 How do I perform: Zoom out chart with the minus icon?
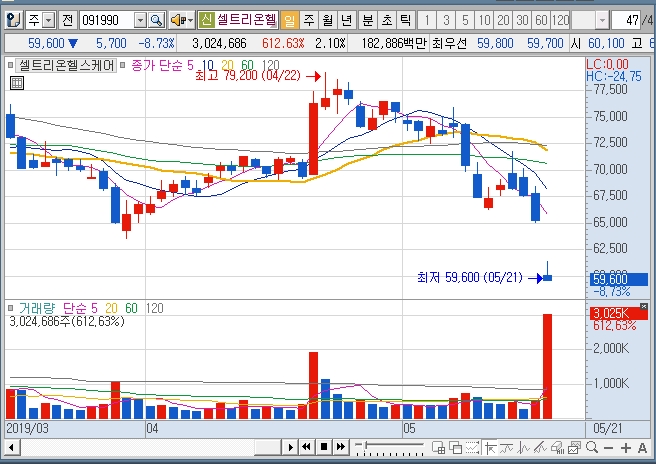pyautogui.click(x=609, y=448)
